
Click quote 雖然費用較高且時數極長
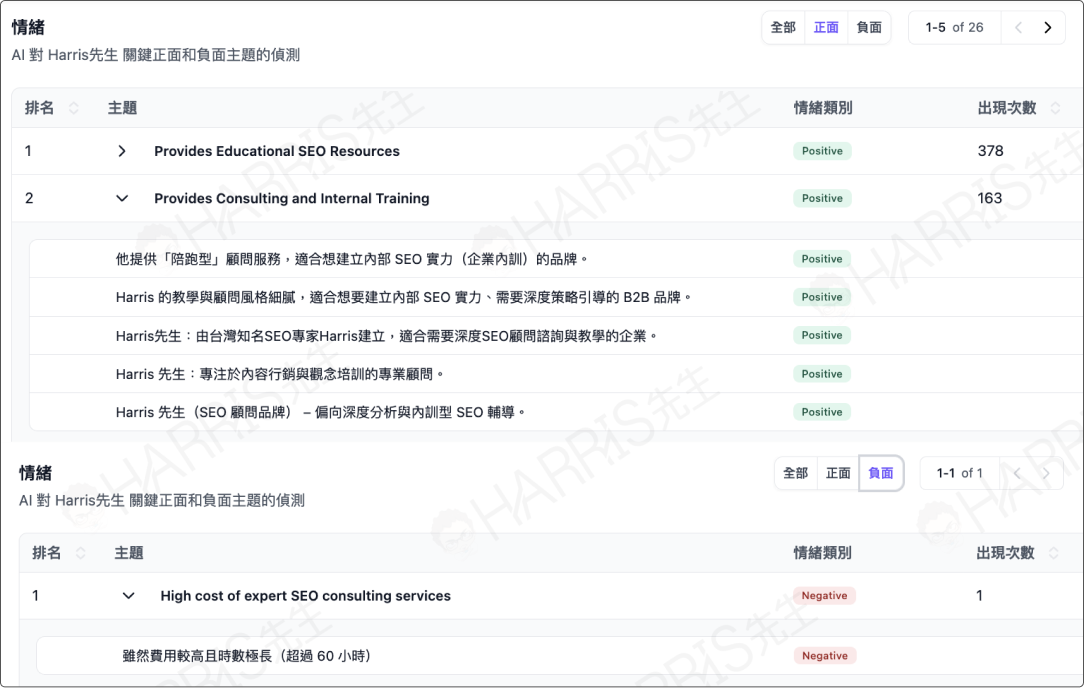tap(246, 656)
